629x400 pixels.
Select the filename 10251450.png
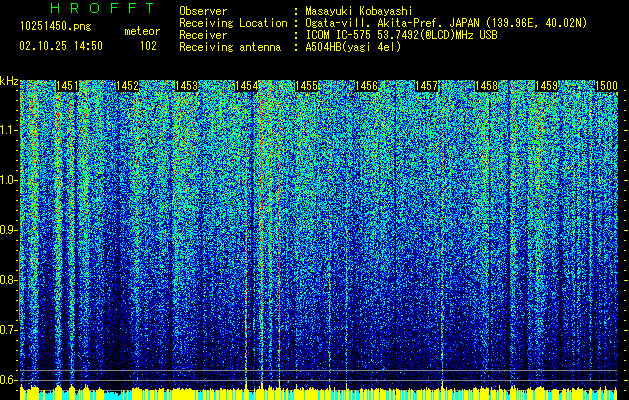point(55,27)
